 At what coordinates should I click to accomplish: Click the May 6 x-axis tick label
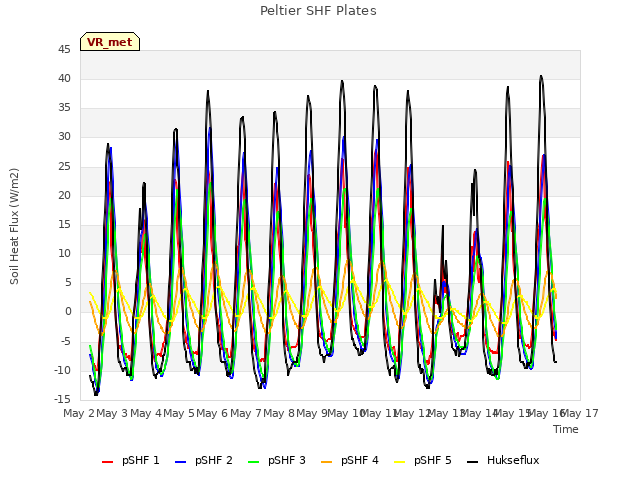pyautogui.click(x=212, y=413)
